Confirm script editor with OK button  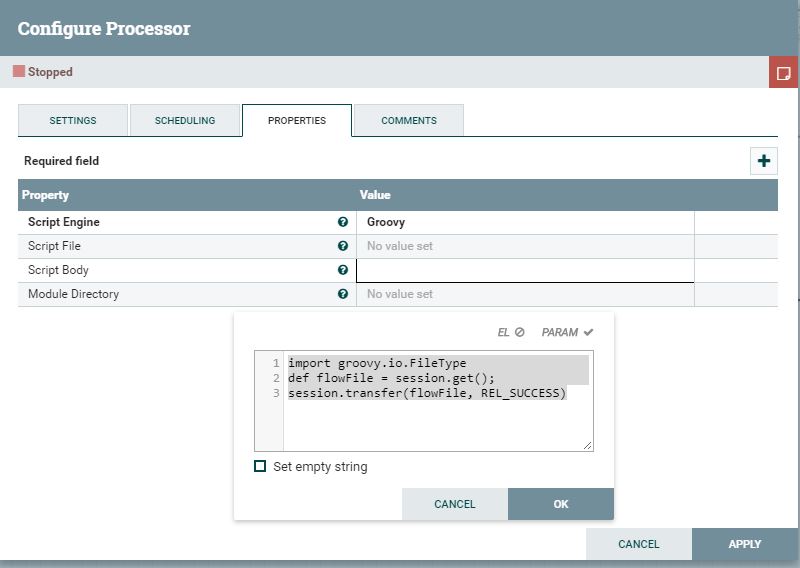click(x=561, y=504)
